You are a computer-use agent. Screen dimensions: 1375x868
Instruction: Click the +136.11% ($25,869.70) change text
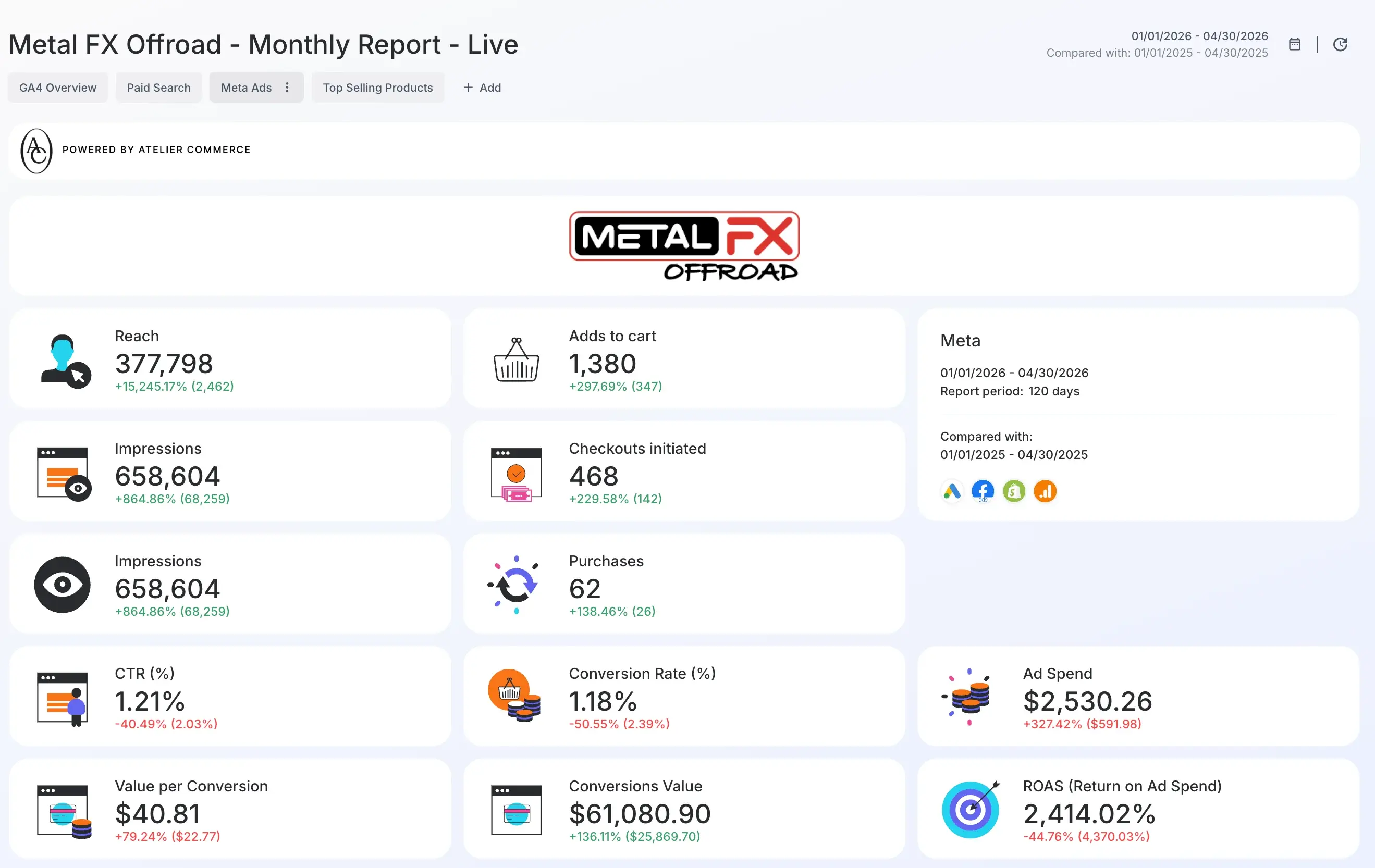[x=634, y=836]
